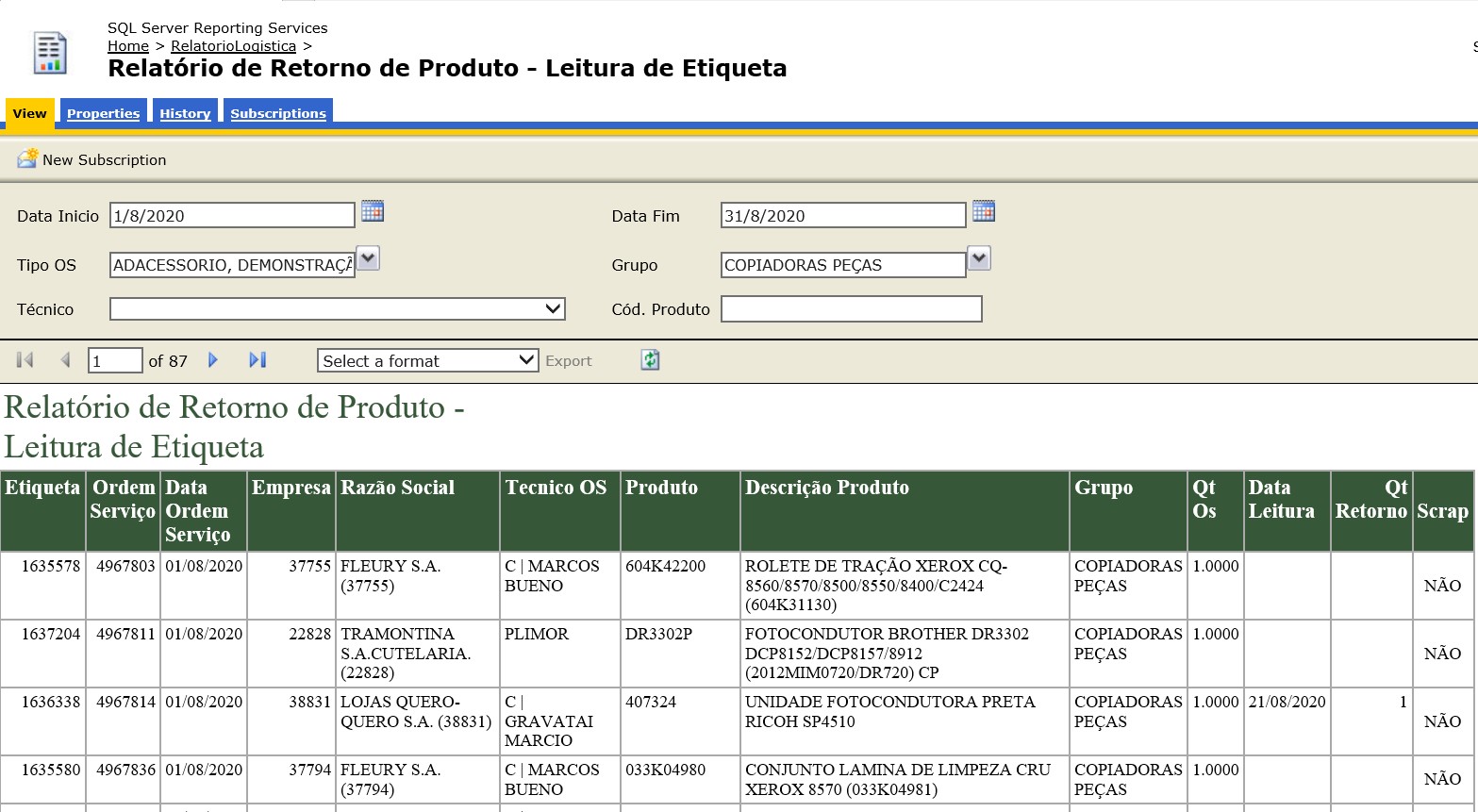Expand the Tipo OS multi-select dropdown
The image size is (1478, 812).
[368, 258]
